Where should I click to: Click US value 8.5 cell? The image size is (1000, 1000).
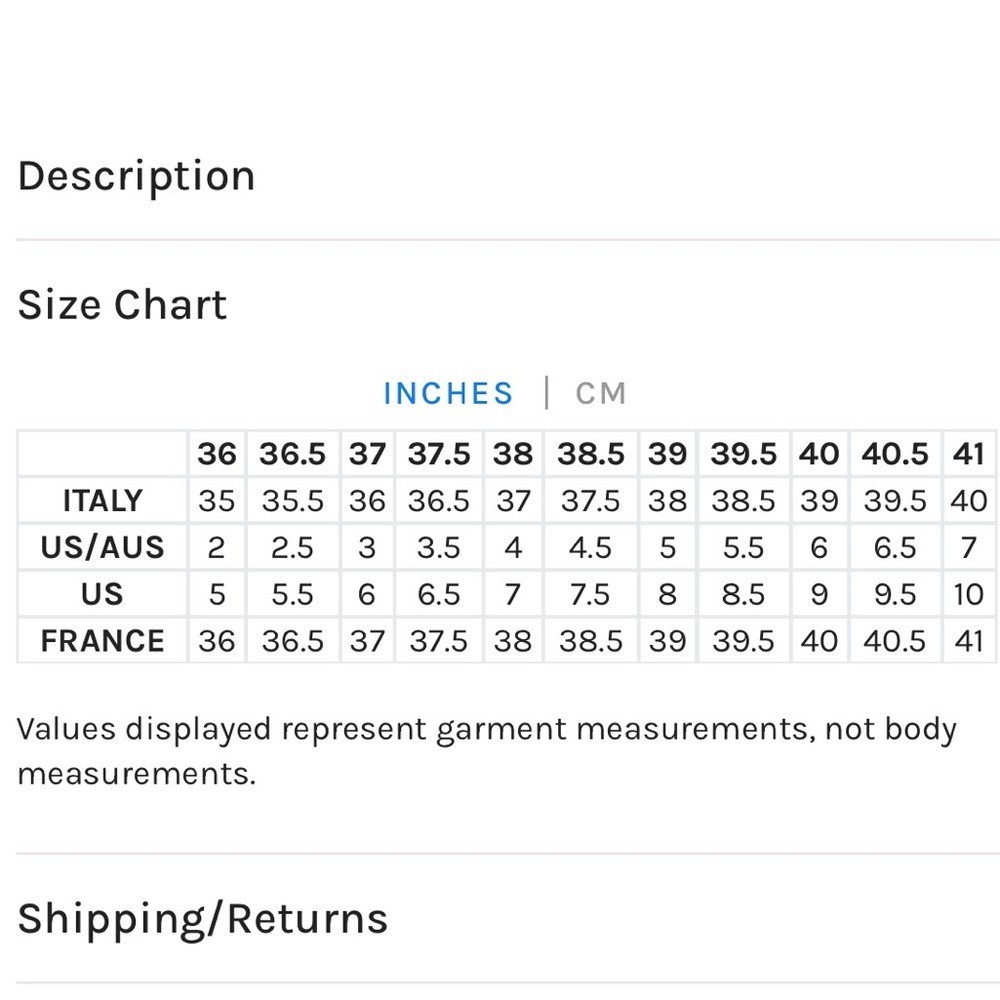click(x=744, y=594)
